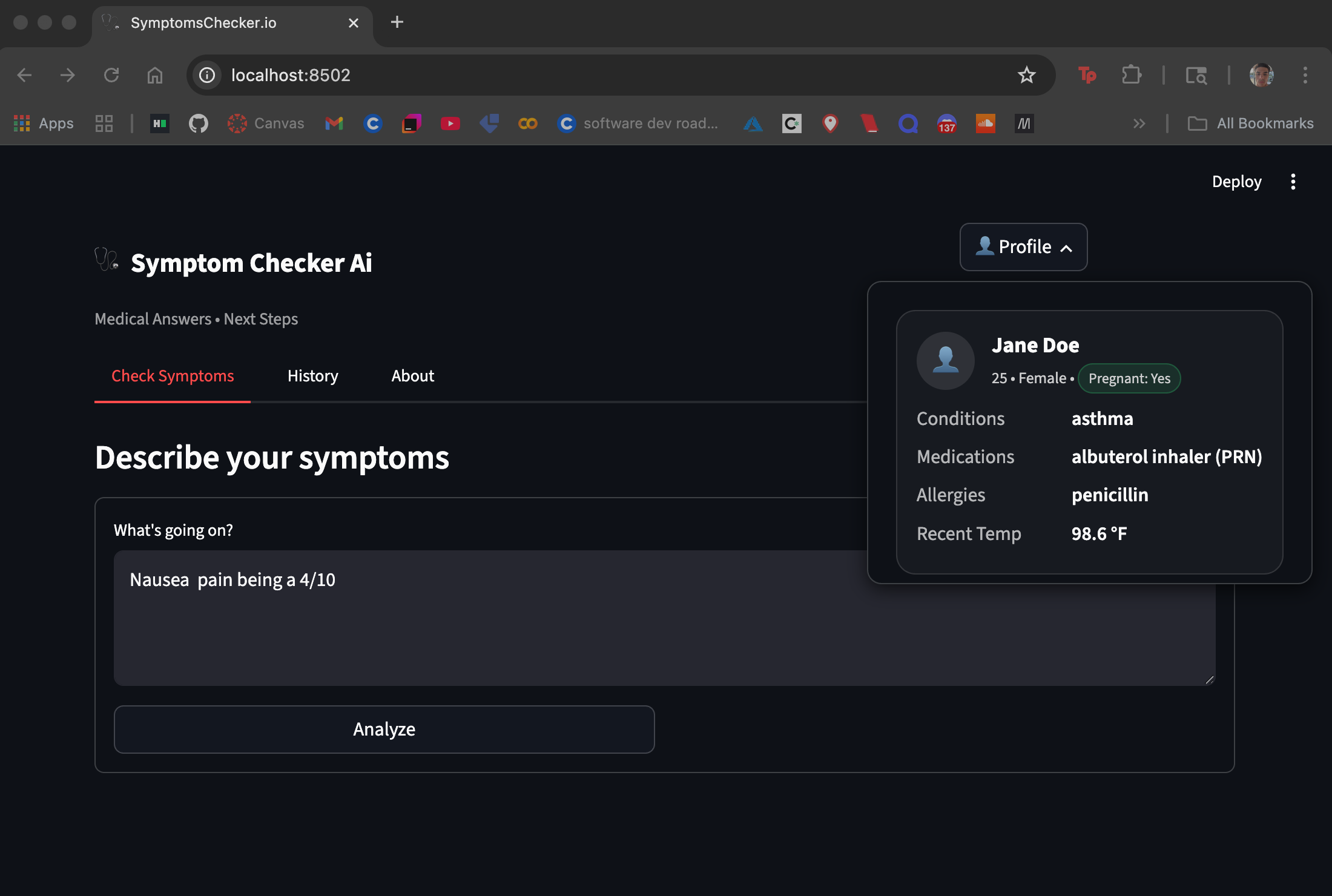Viewport: 1332px width, 896px height.
Task: Open the About tab
Action: (x=412, y=376)
